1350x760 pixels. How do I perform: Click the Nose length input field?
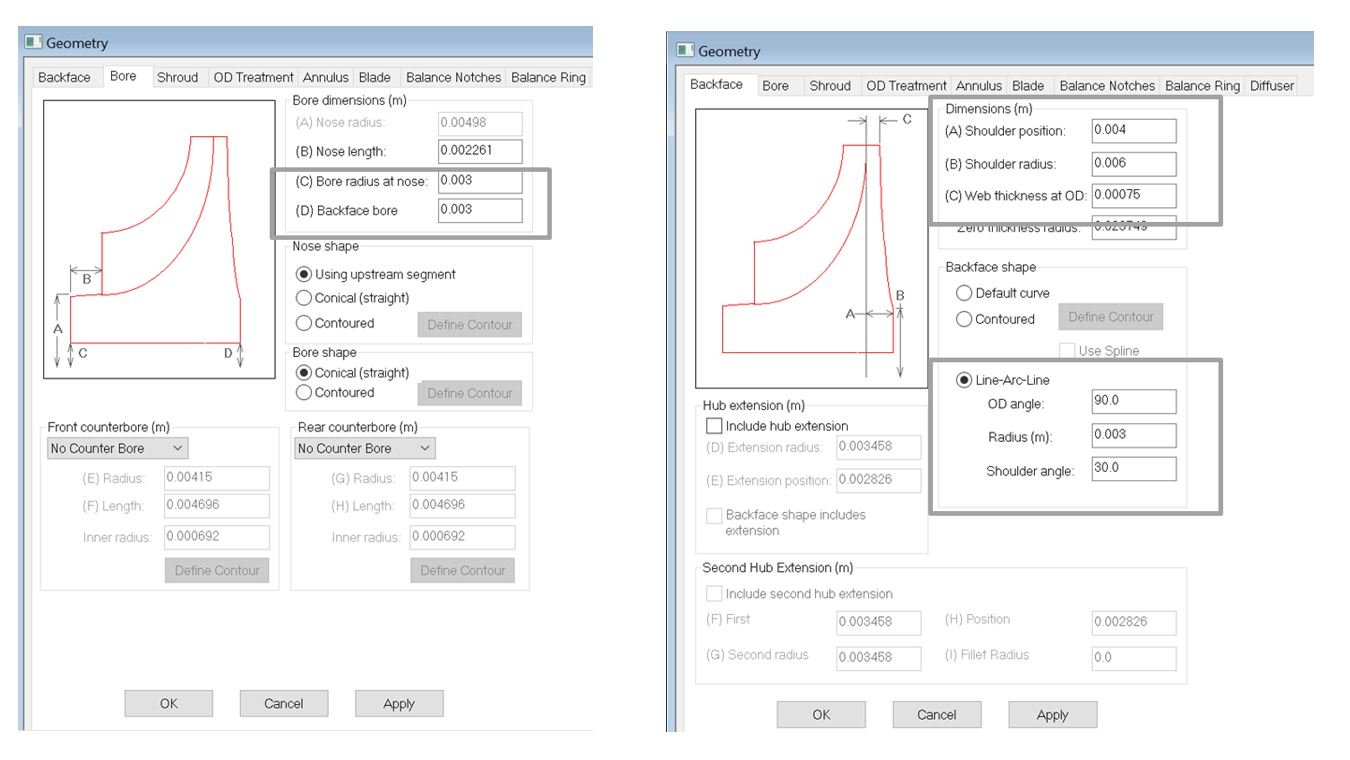pyautogui.click(x=480, y=152)
